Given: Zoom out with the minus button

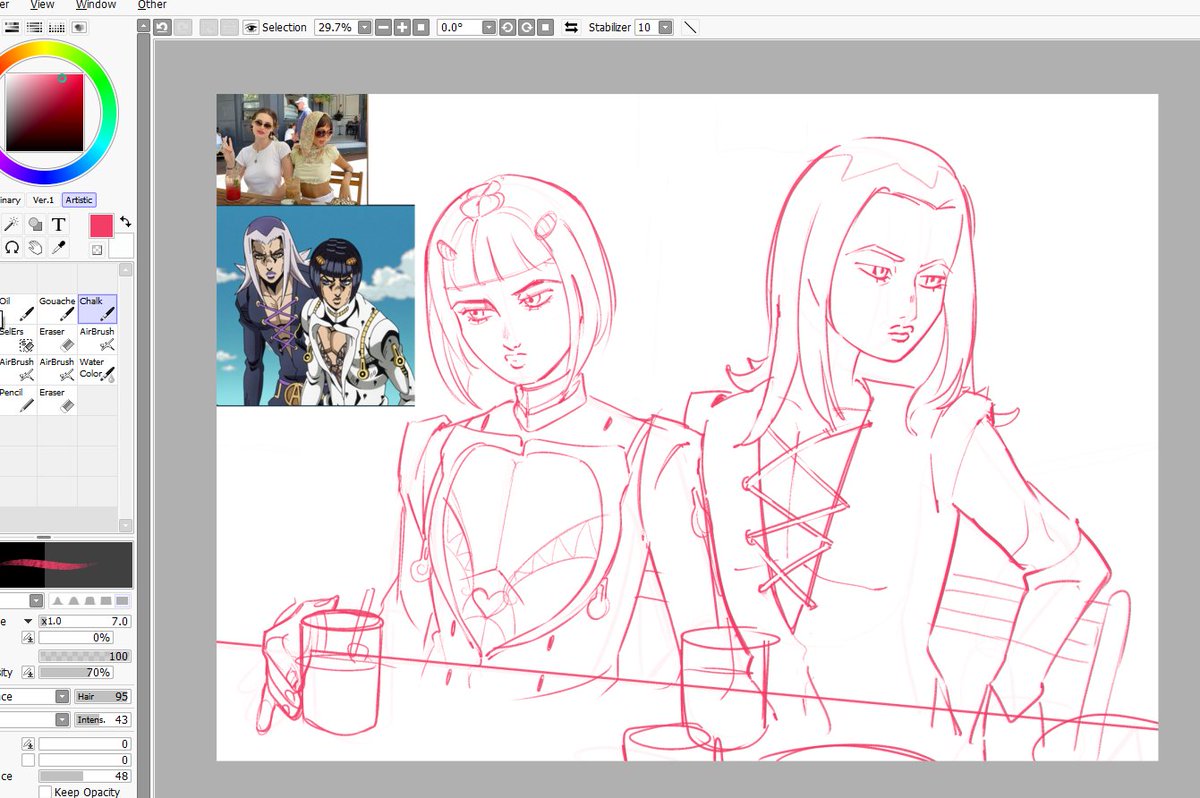Looking at the screenshot, I should click(x=384, y=27).
